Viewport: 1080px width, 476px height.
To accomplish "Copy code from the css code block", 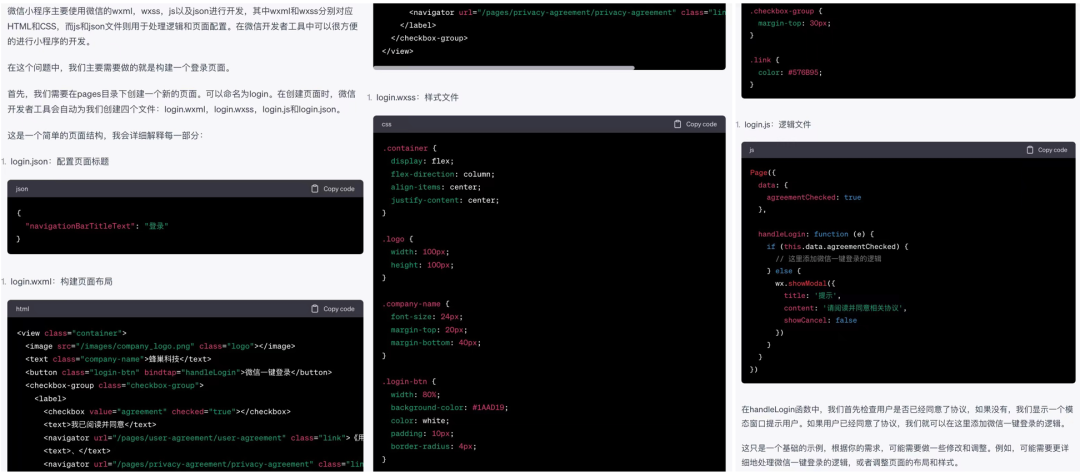I will [x=695, y=124].
